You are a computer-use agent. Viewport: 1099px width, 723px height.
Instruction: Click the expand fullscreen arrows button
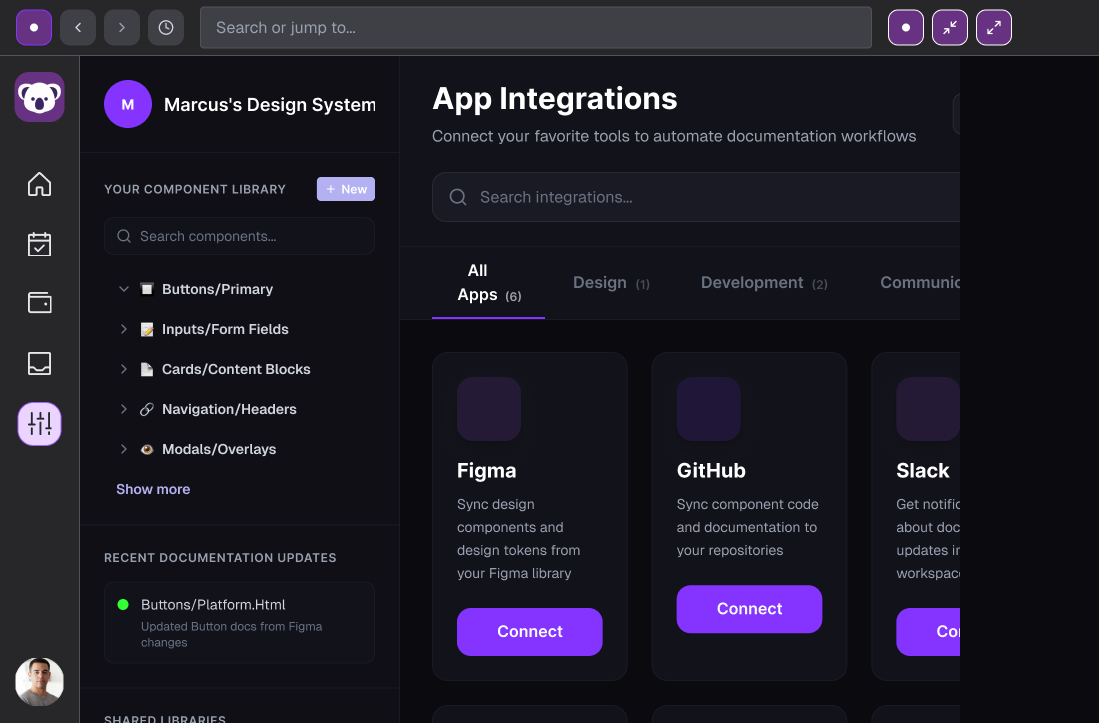[994, 27]
